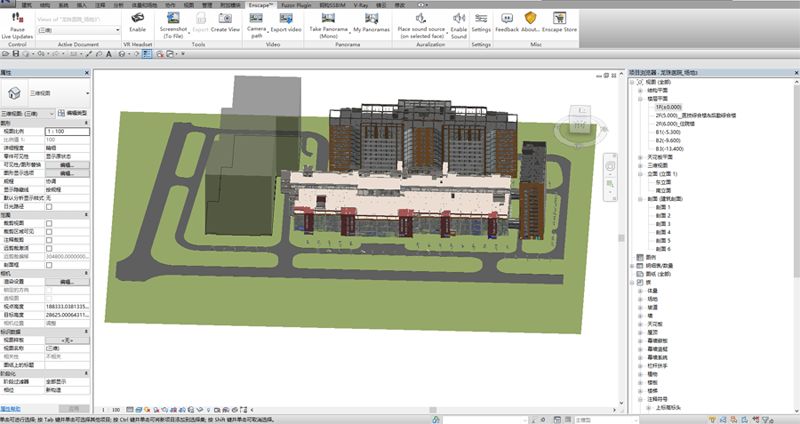This screenshot has height=424, width=800.
Task: Click the drawing area horizontal scrollbar thumb
Action: point(433,410)
